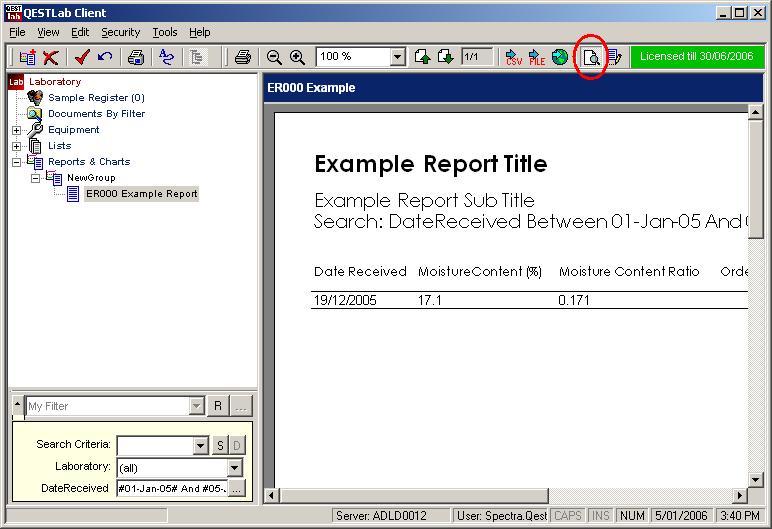Open the Tools menu
This screenshot has width=772, height=529.
point(165,32)
